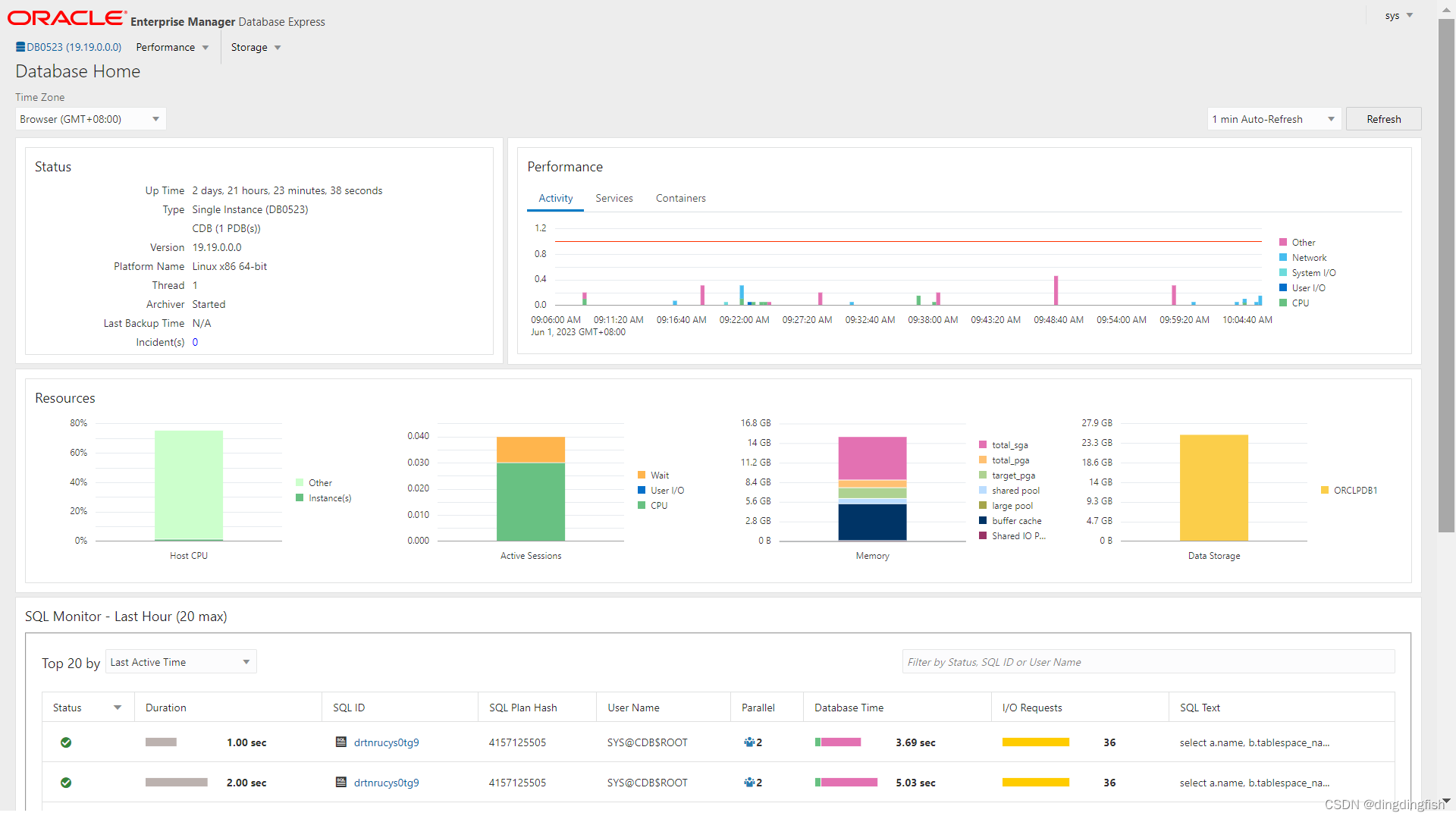
Task: Switch to the Services tab
Action: [x=613, y=198]
